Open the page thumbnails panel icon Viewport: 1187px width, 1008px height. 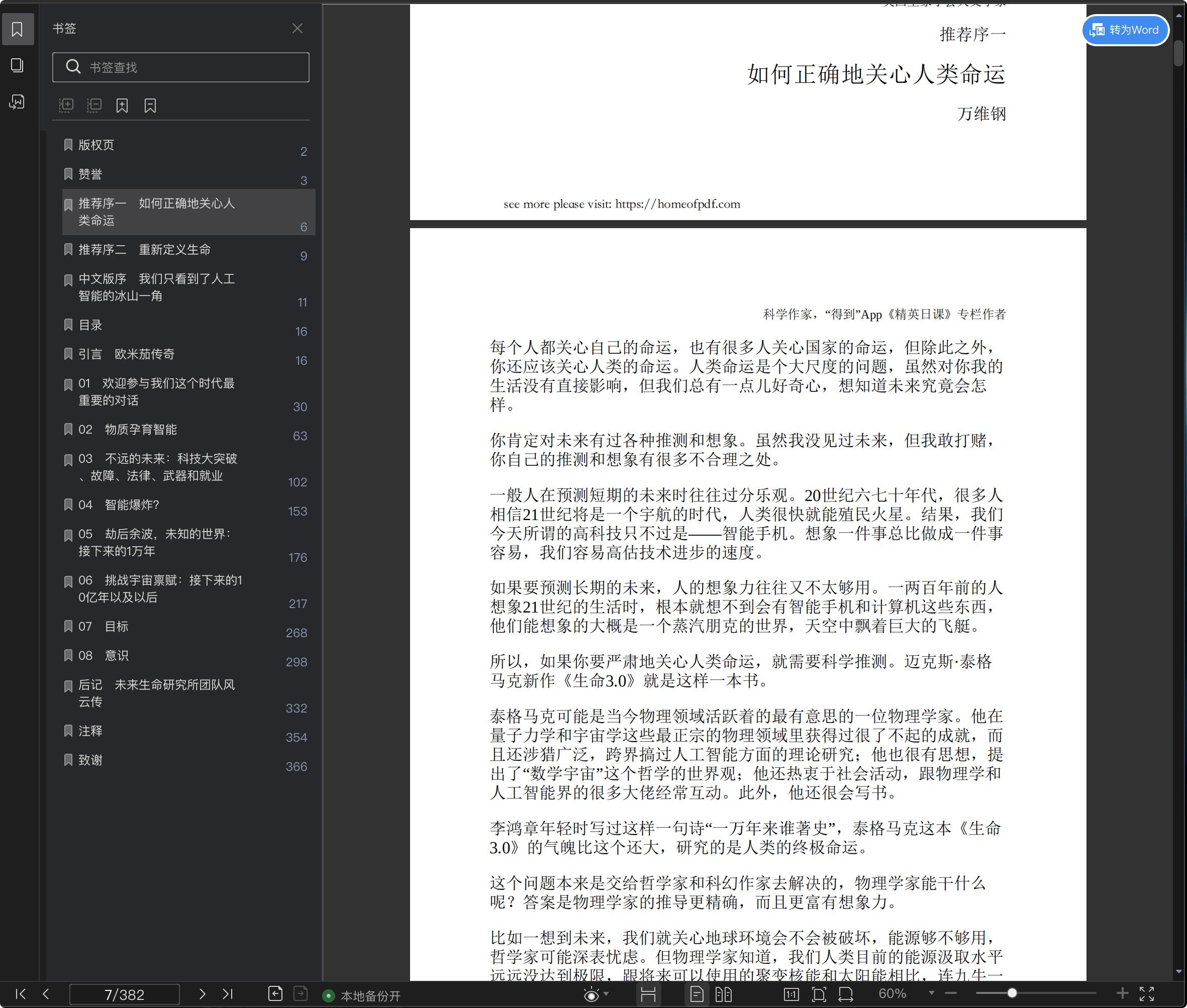click(x=17, y=65)
